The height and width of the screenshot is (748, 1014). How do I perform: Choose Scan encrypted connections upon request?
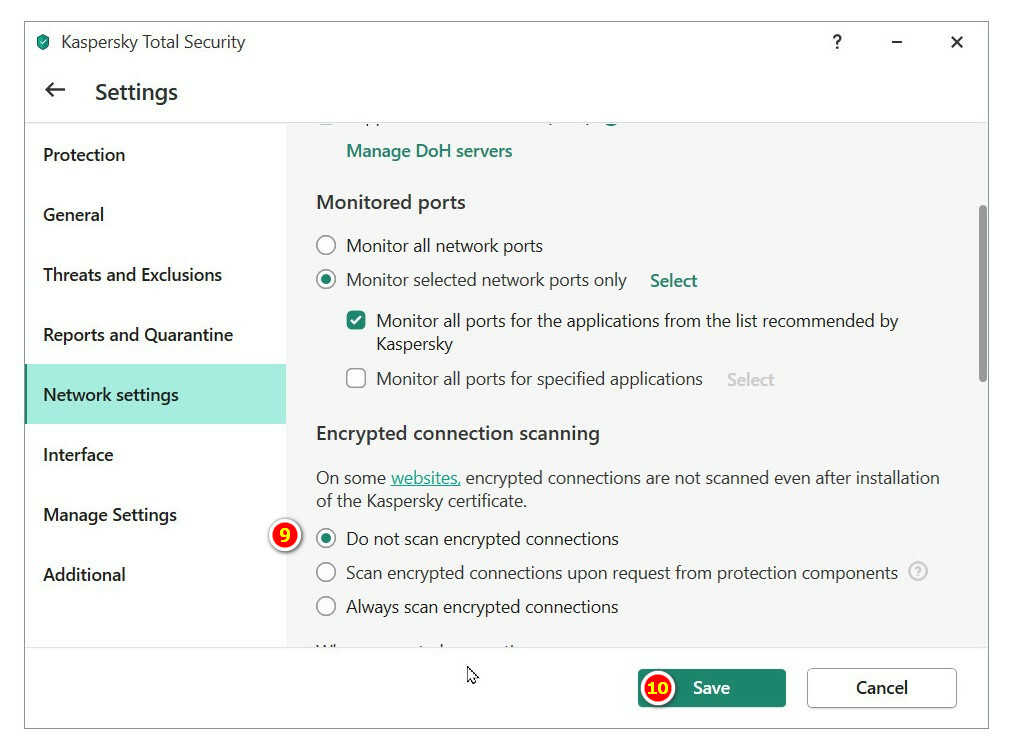326,572
